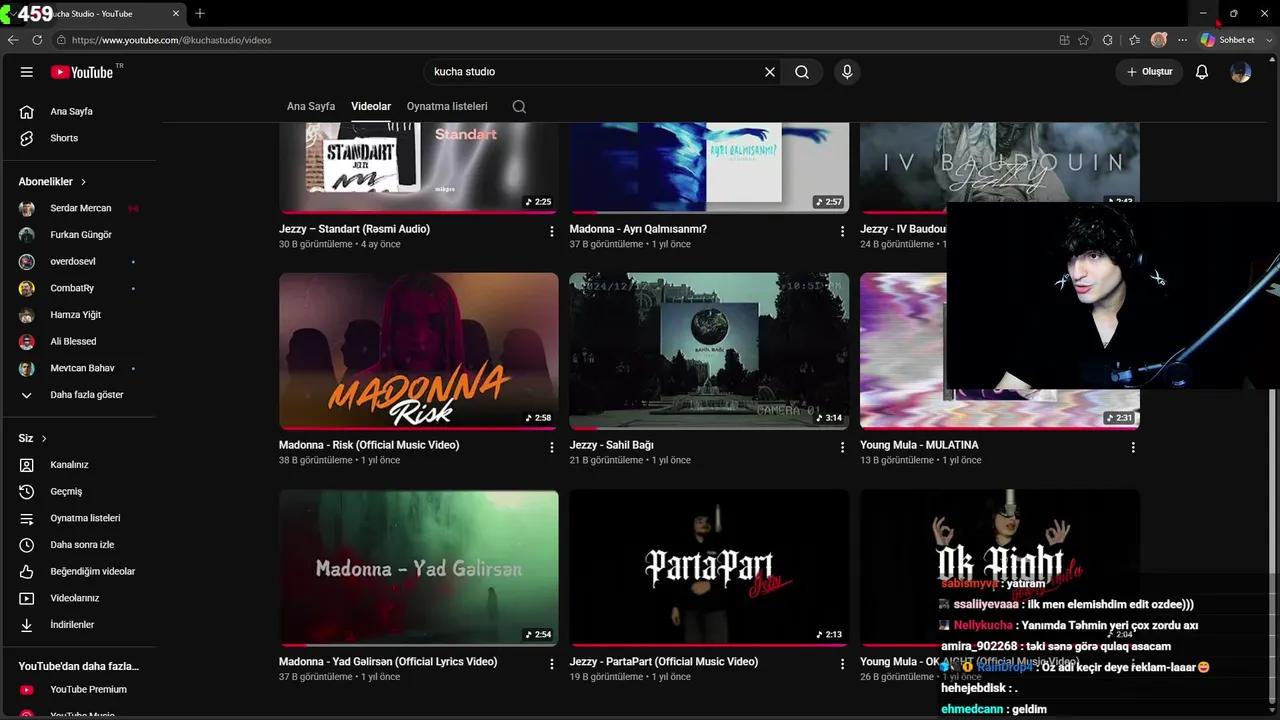Play the Madonna Yad Gəlirsən thumbnail

coord(419,568)
